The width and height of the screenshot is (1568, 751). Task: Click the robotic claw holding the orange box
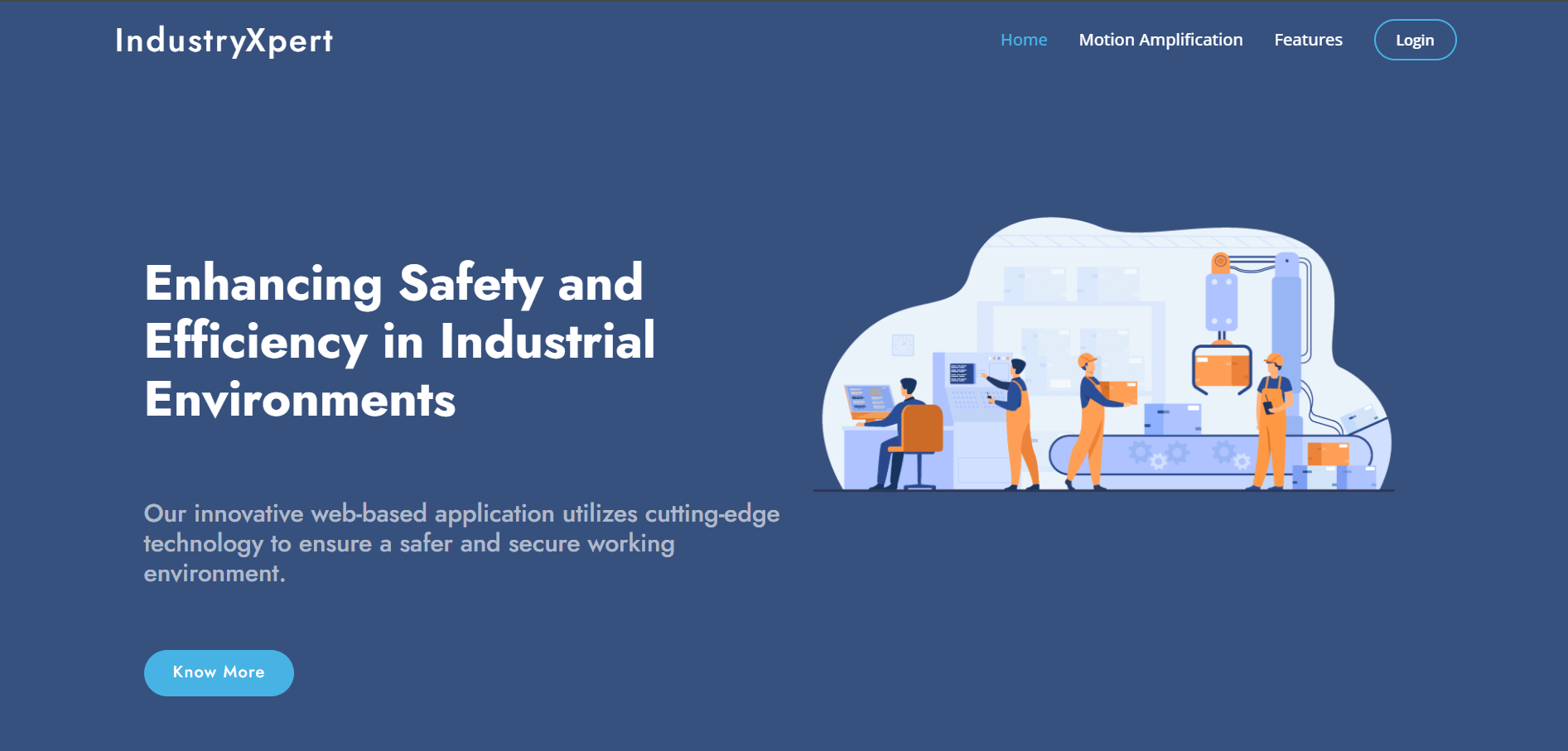tap(1222, 367)
